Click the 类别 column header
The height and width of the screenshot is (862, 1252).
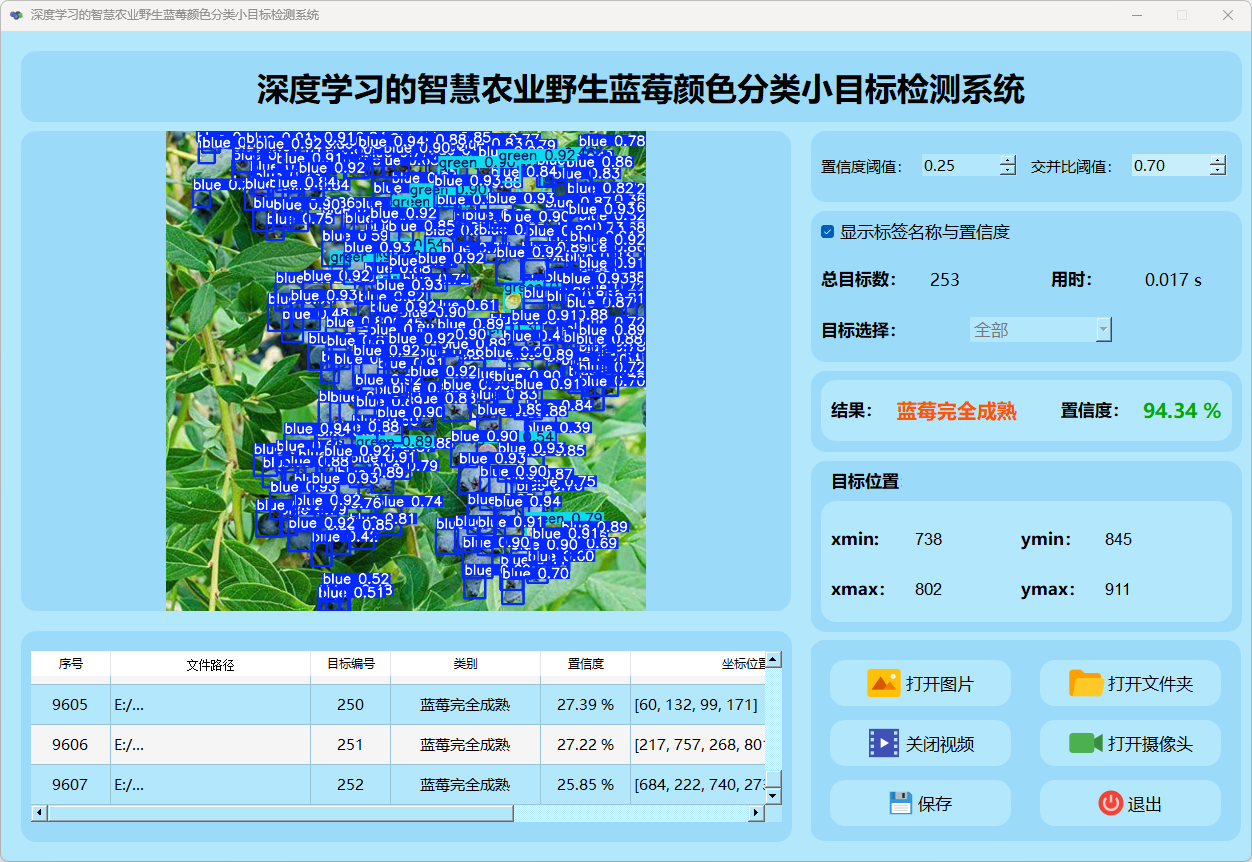[465, 664]
